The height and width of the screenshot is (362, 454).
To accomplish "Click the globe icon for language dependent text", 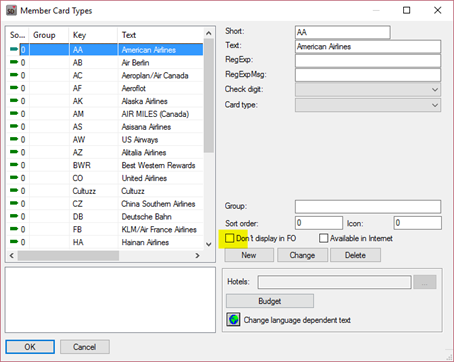I will [234, 320].
